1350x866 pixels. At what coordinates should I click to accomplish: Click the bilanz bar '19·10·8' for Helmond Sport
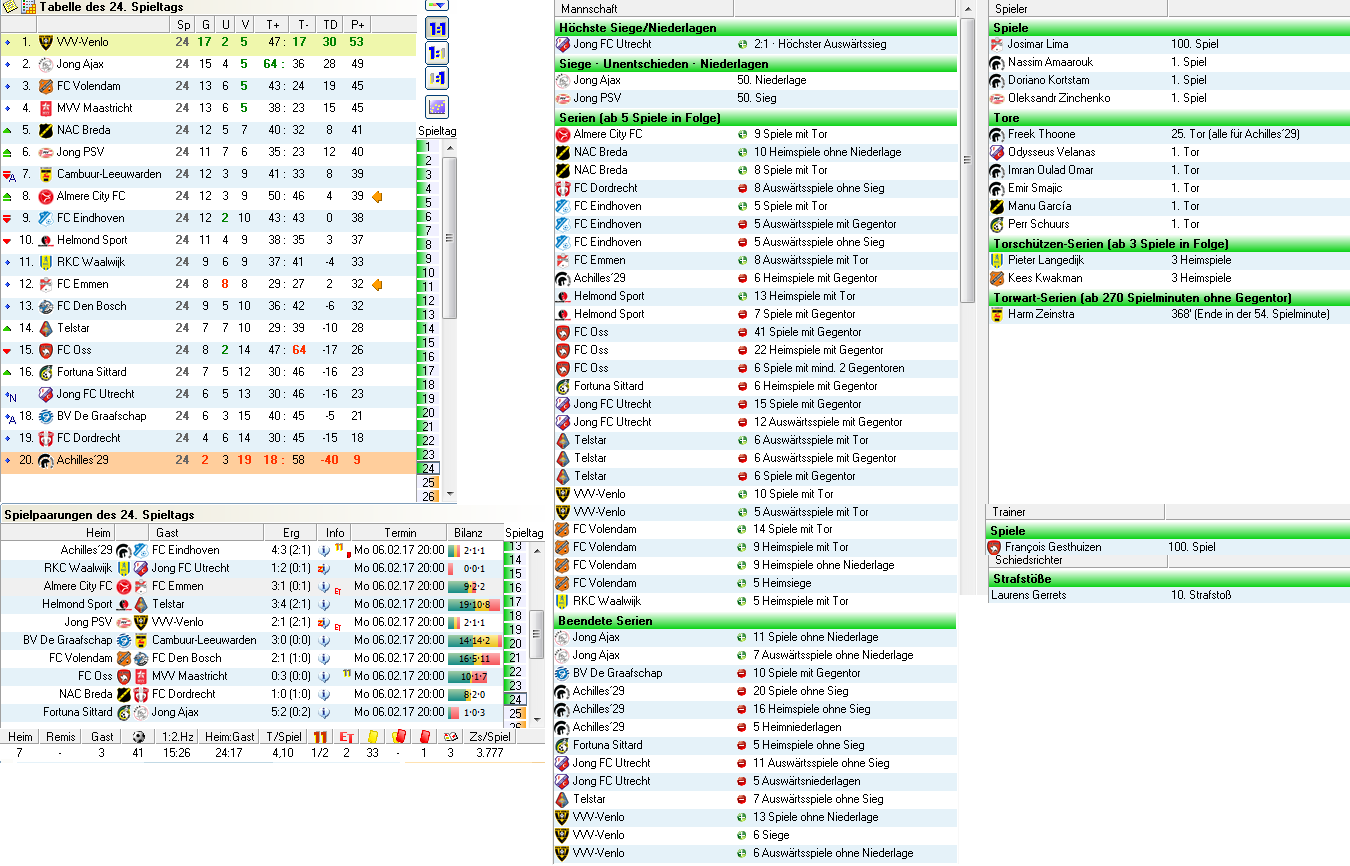click(475, 604)
